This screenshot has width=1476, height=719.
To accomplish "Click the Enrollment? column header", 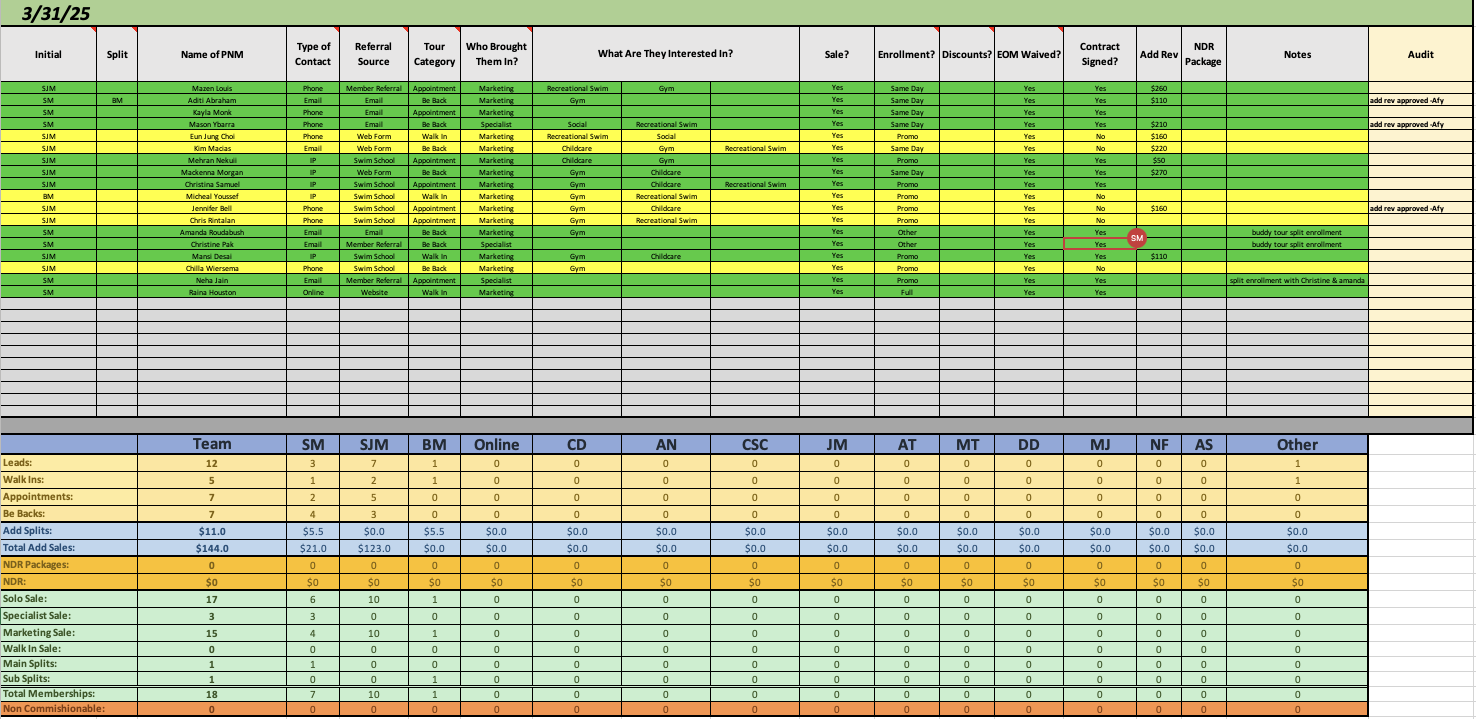I will click(x=907, y=55).
